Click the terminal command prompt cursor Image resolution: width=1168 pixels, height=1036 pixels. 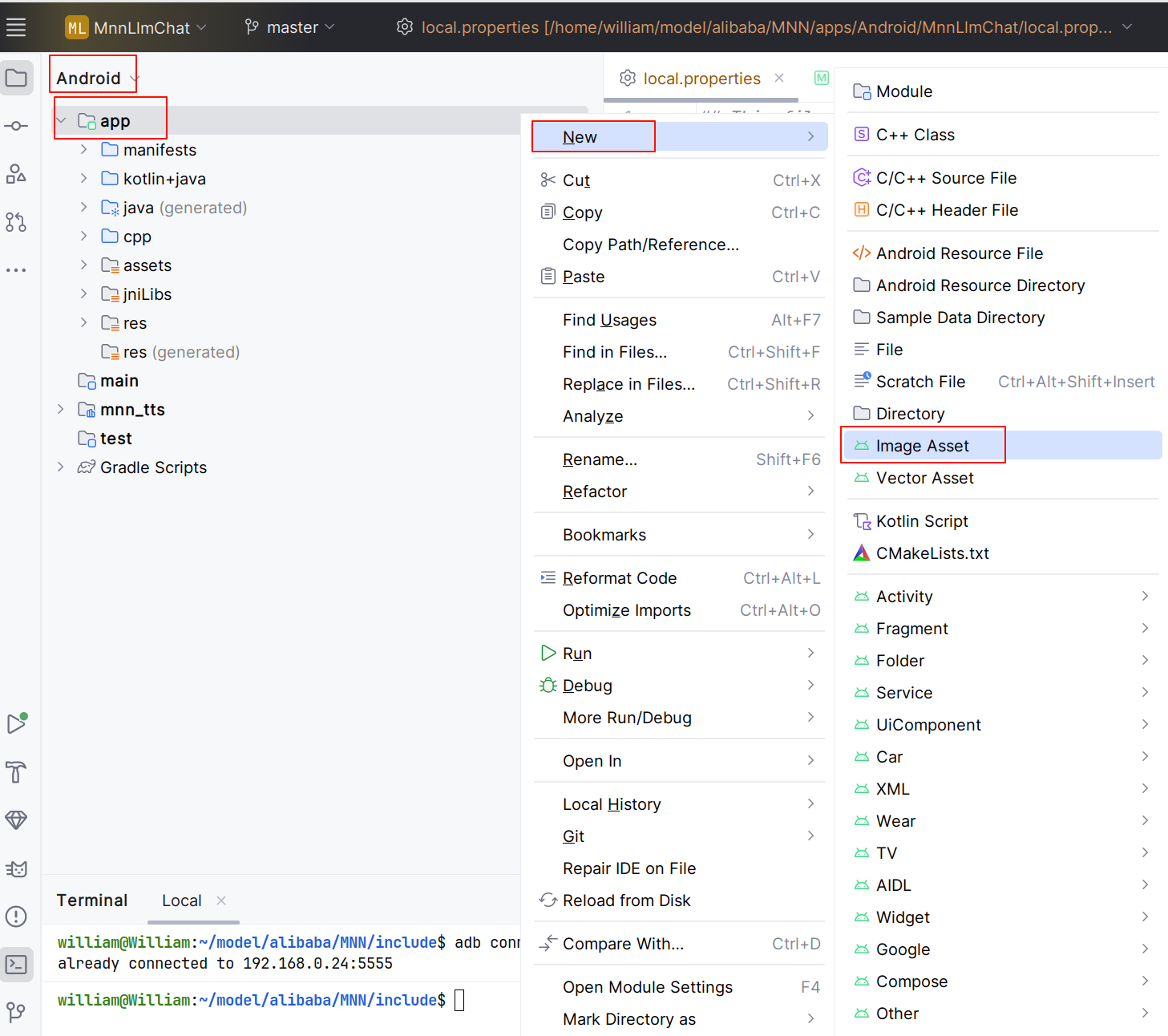tap(459, 1000)
